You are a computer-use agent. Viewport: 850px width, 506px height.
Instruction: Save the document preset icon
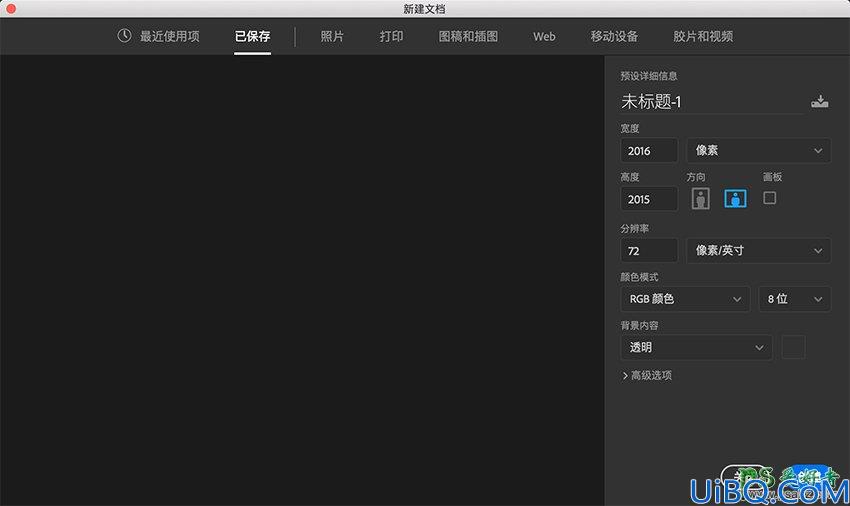820,101
